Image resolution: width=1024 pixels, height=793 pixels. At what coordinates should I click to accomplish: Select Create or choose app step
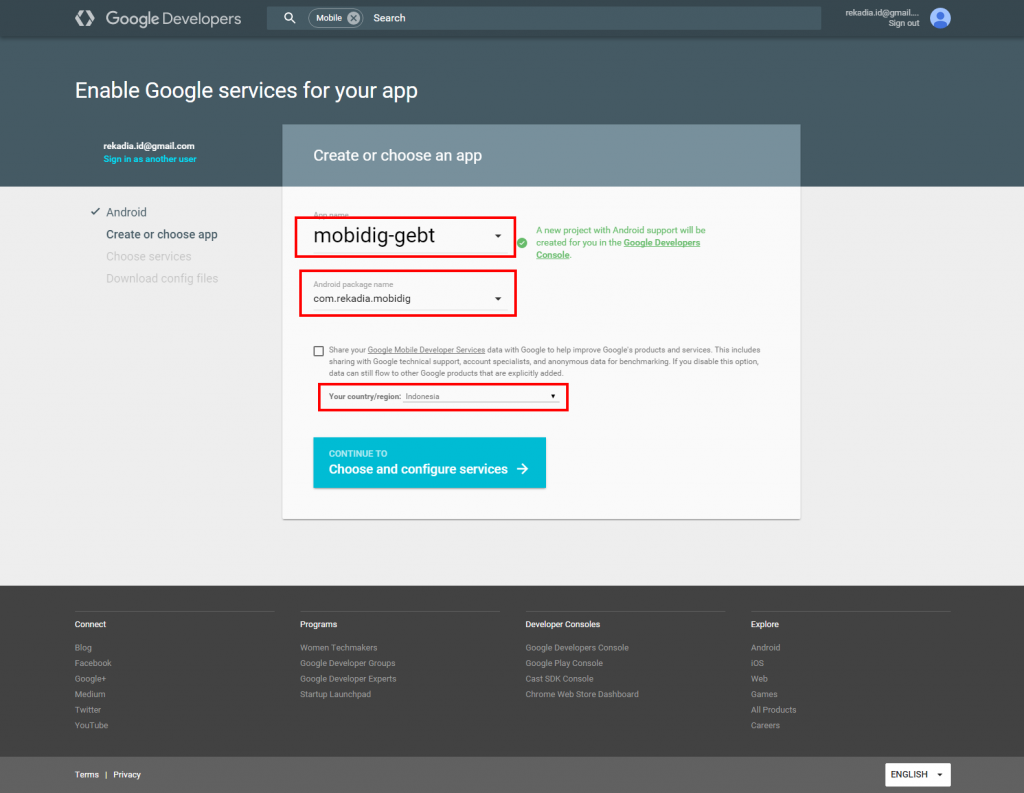161,235
